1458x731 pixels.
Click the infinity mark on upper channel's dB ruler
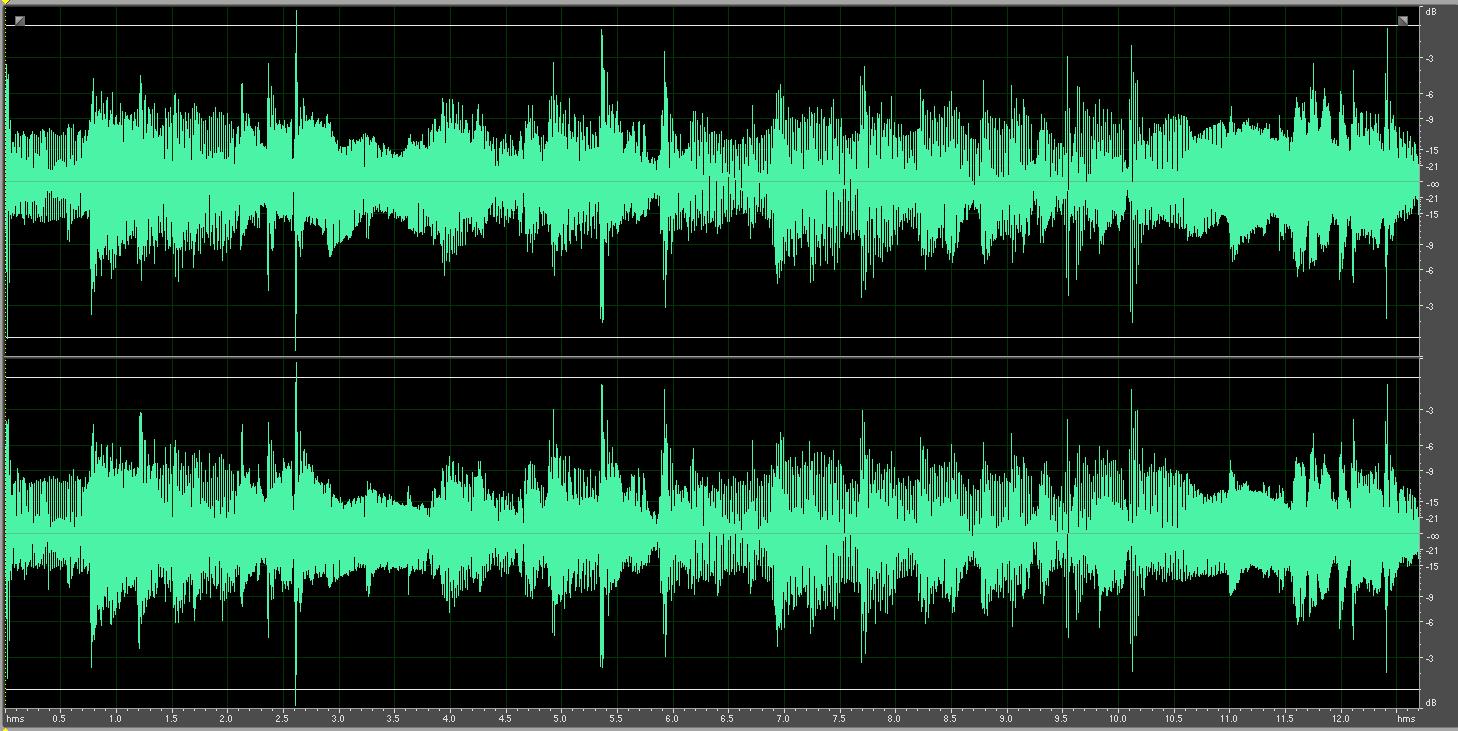pyautogui.click(x=1432, y=184)
